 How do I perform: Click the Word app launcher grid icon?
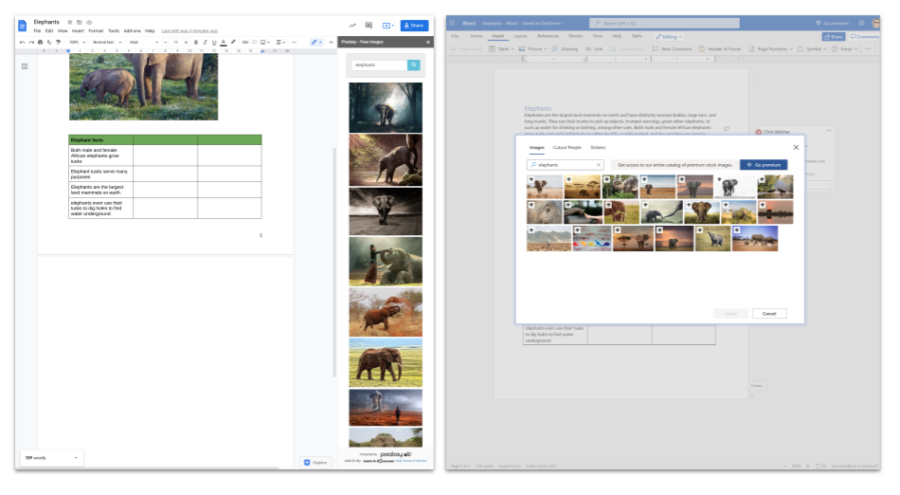[452, 23]
